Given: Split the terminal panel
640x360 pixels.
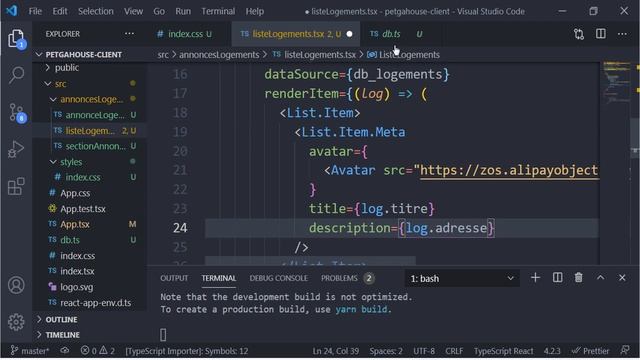Looking at the screenshot, I should click(557, 278).
